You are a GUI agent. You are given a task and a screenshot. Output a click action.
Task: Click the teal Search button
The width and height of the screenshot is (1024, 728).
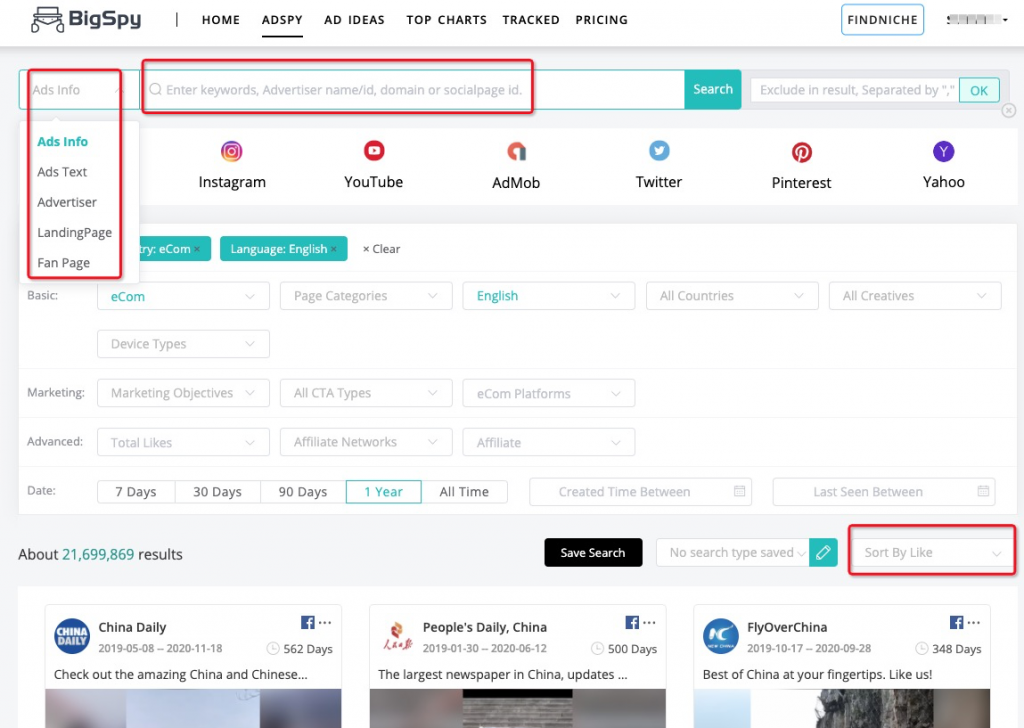[712, 89]
